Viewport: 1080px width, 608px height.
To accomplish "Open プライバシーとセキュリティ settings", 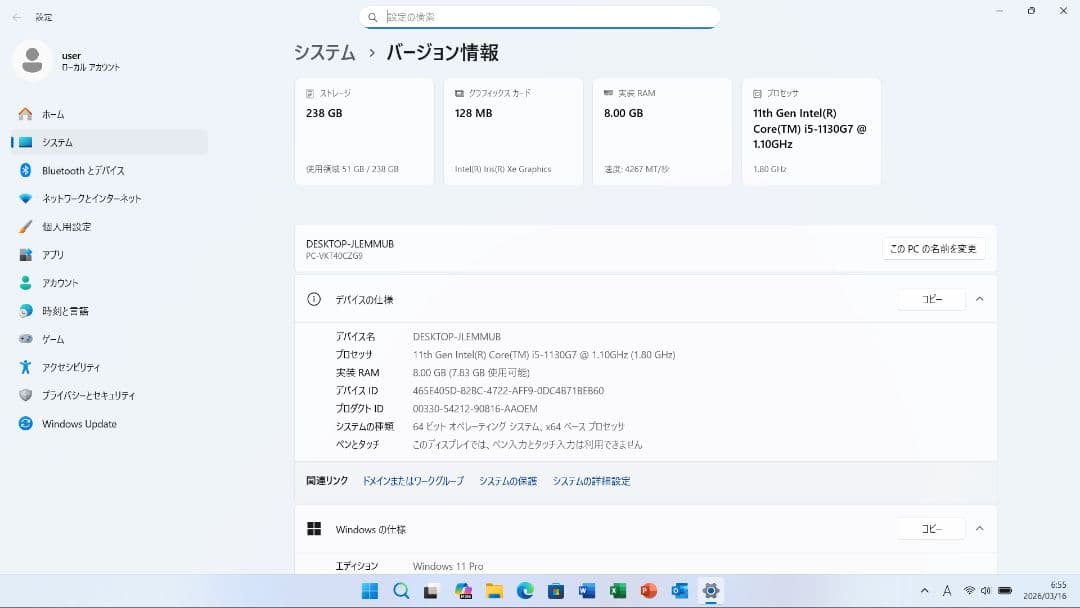I will point(90,395).
